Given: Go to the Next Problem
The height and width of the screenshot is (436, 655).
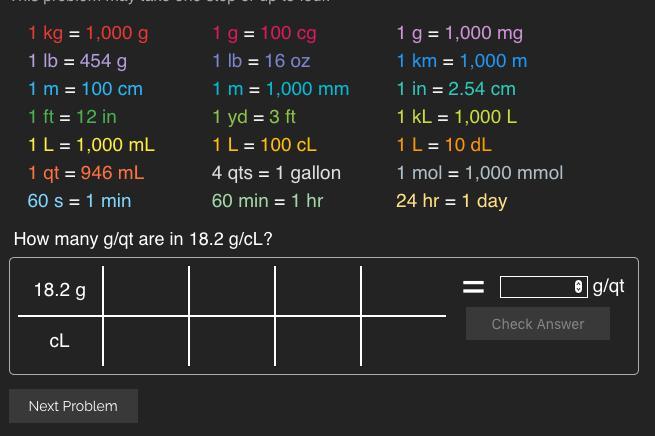Looking at the screenshot, I should click(73, 406).
